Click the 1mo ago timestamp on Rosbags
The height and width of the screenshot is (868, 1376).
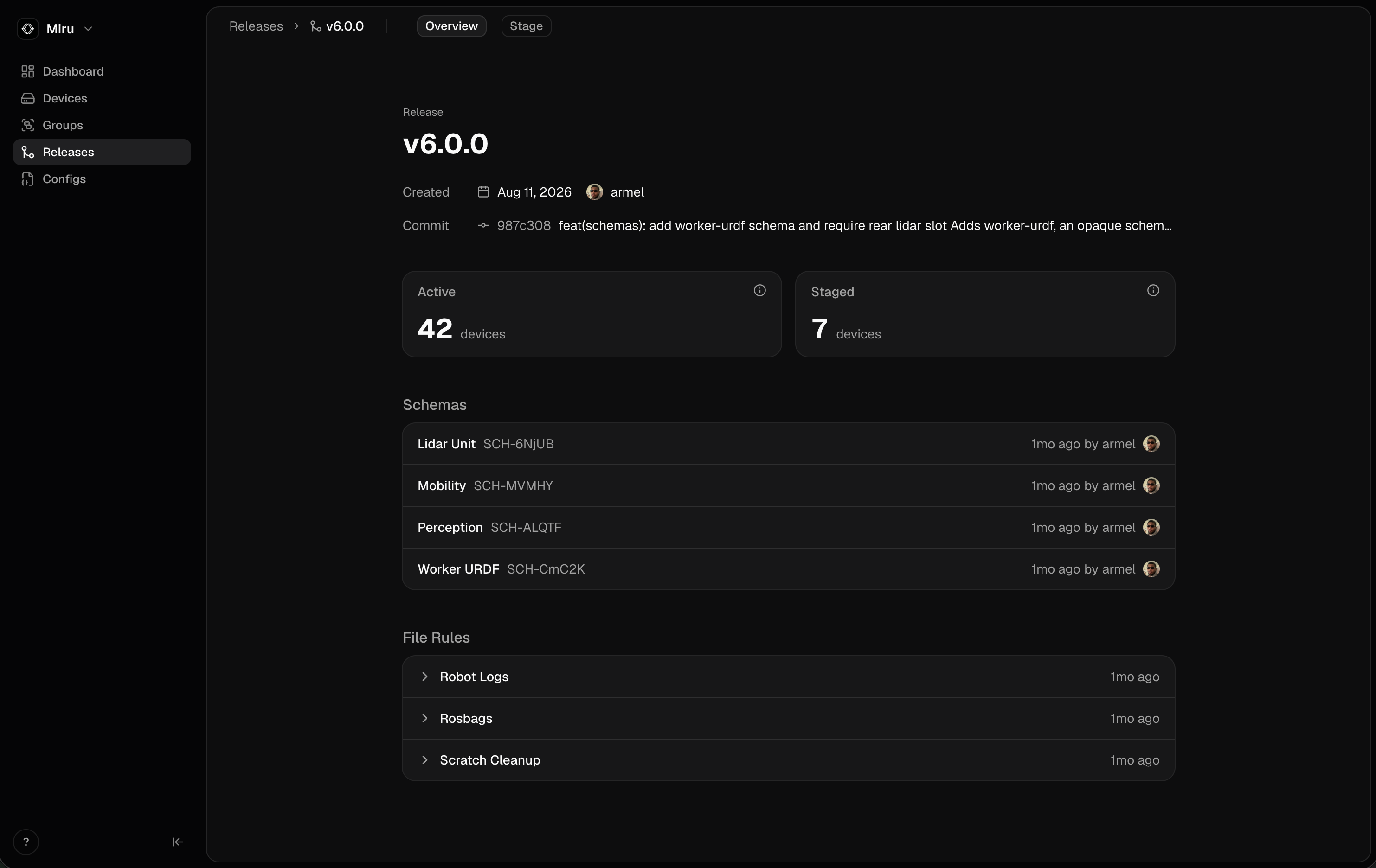[x=1134, y=718]
